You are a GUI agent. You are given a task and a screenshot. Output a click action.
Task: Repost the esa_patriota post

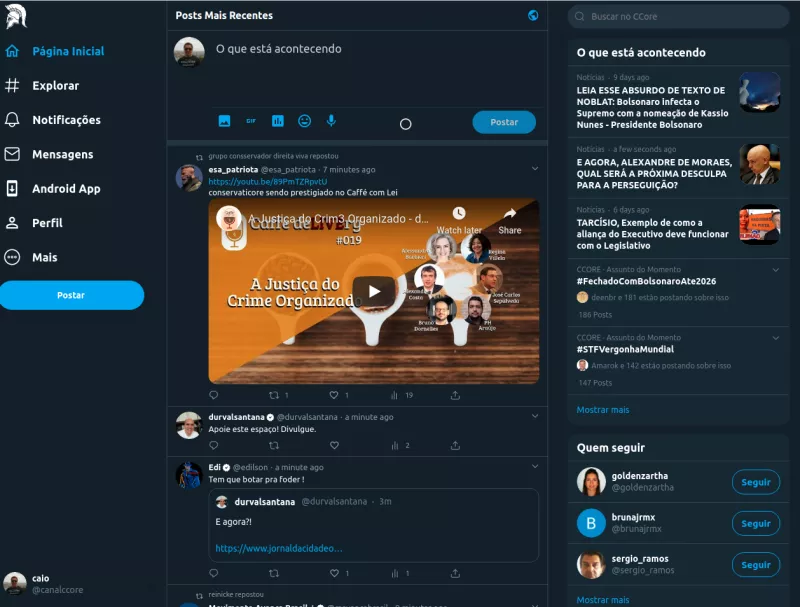pos(274,395)
